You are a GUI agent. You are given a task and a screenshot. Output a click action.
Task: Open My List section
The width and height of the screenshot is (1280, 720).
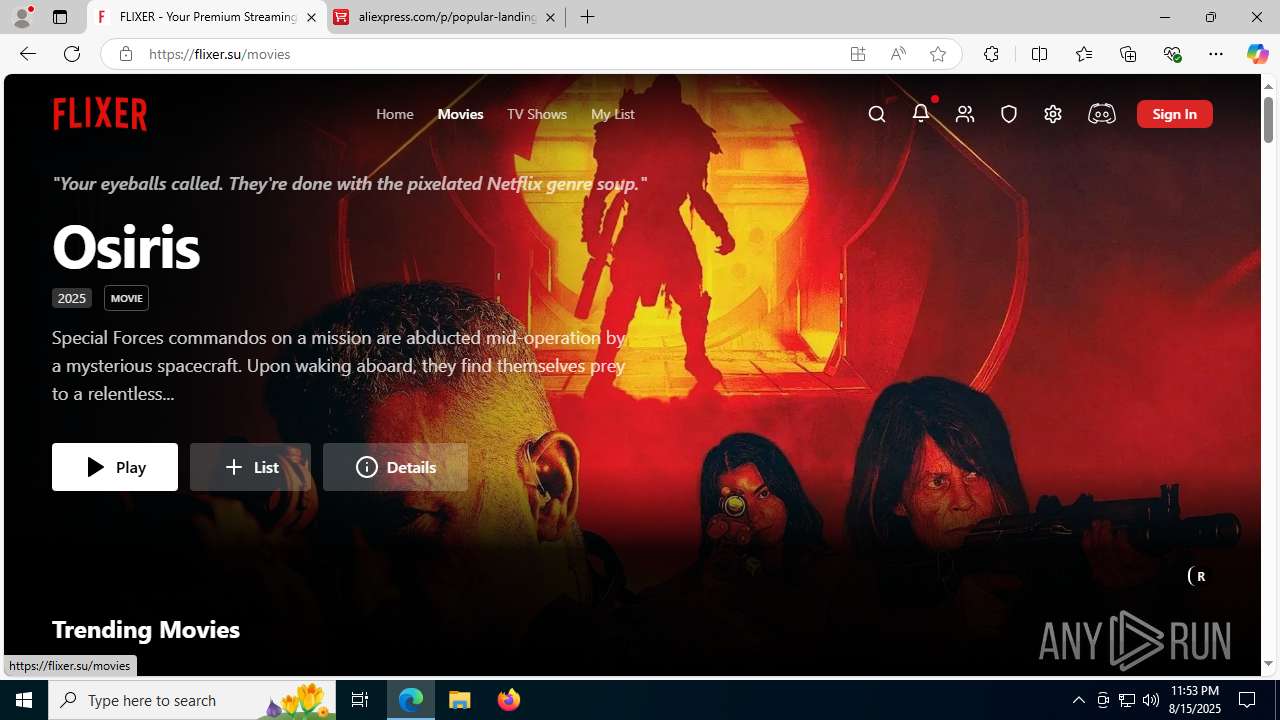click(612, 114)
